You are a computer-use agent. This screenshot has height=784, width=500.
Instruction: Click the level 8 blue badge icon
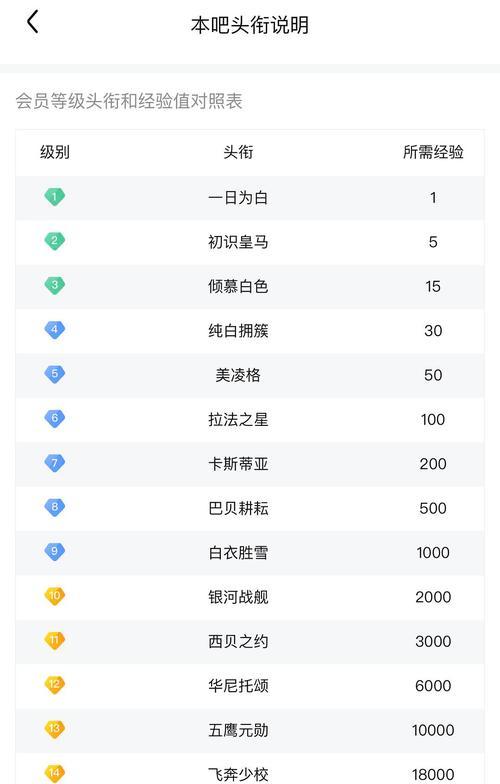(x=54, y=508)
